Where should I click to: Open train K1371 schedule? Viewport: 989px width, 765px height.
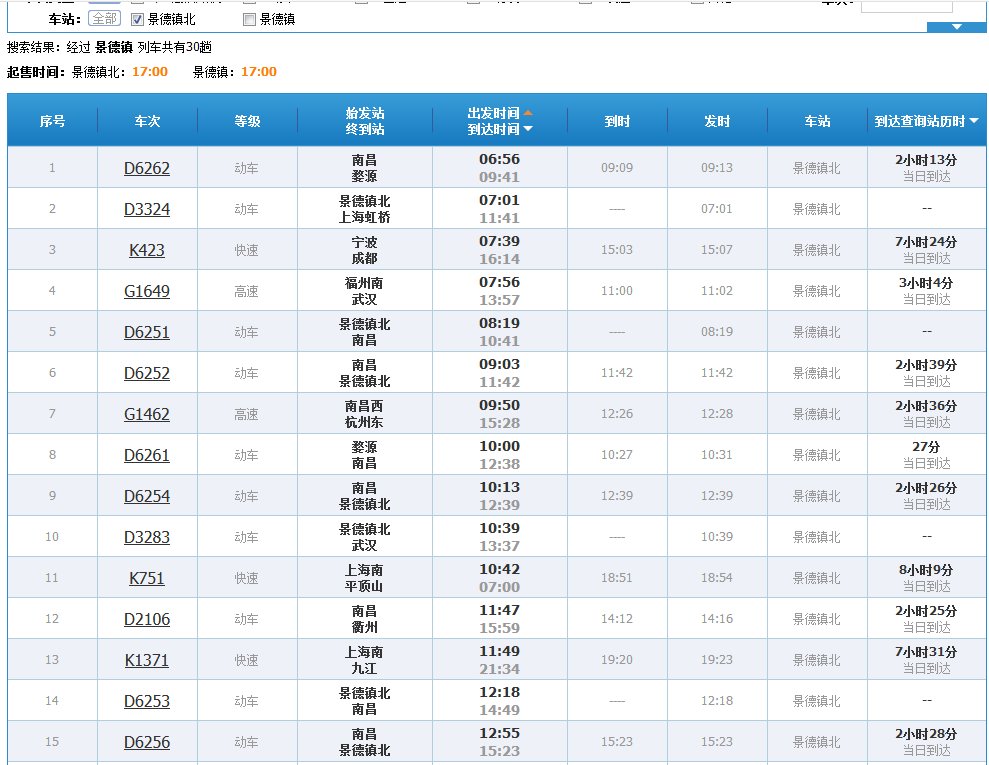(x=147, y=660)
